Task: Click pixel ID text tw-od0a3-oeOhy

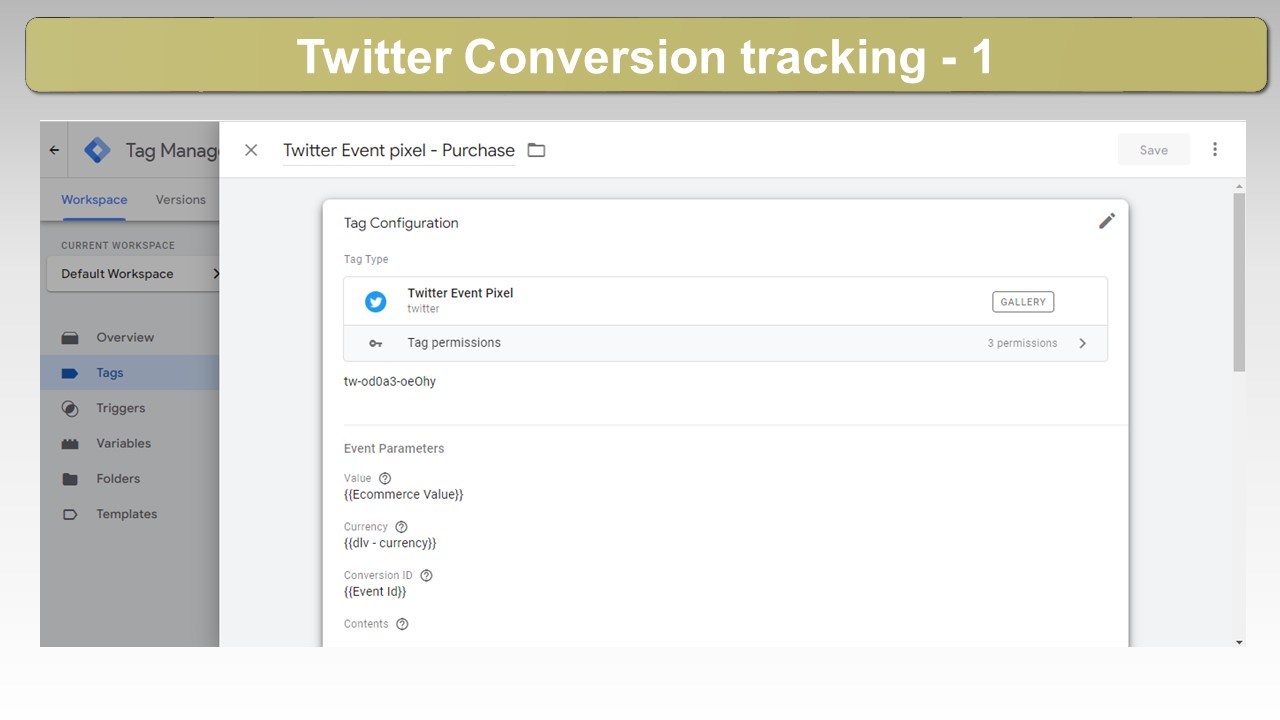Action: 390,382
